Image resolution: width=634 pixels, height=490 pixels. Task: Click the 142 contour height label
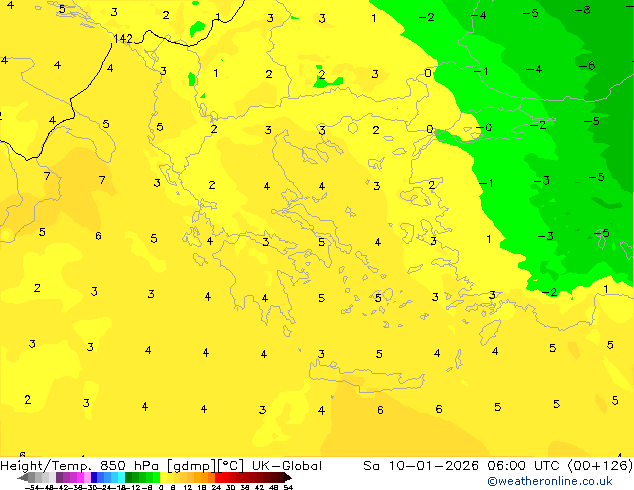(x=123, y=38)
